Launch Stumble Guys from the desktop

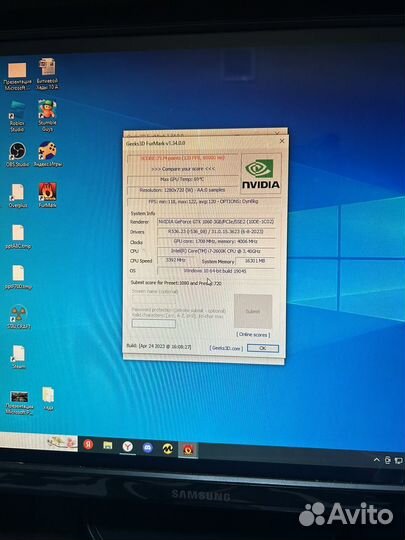[48, 116]
